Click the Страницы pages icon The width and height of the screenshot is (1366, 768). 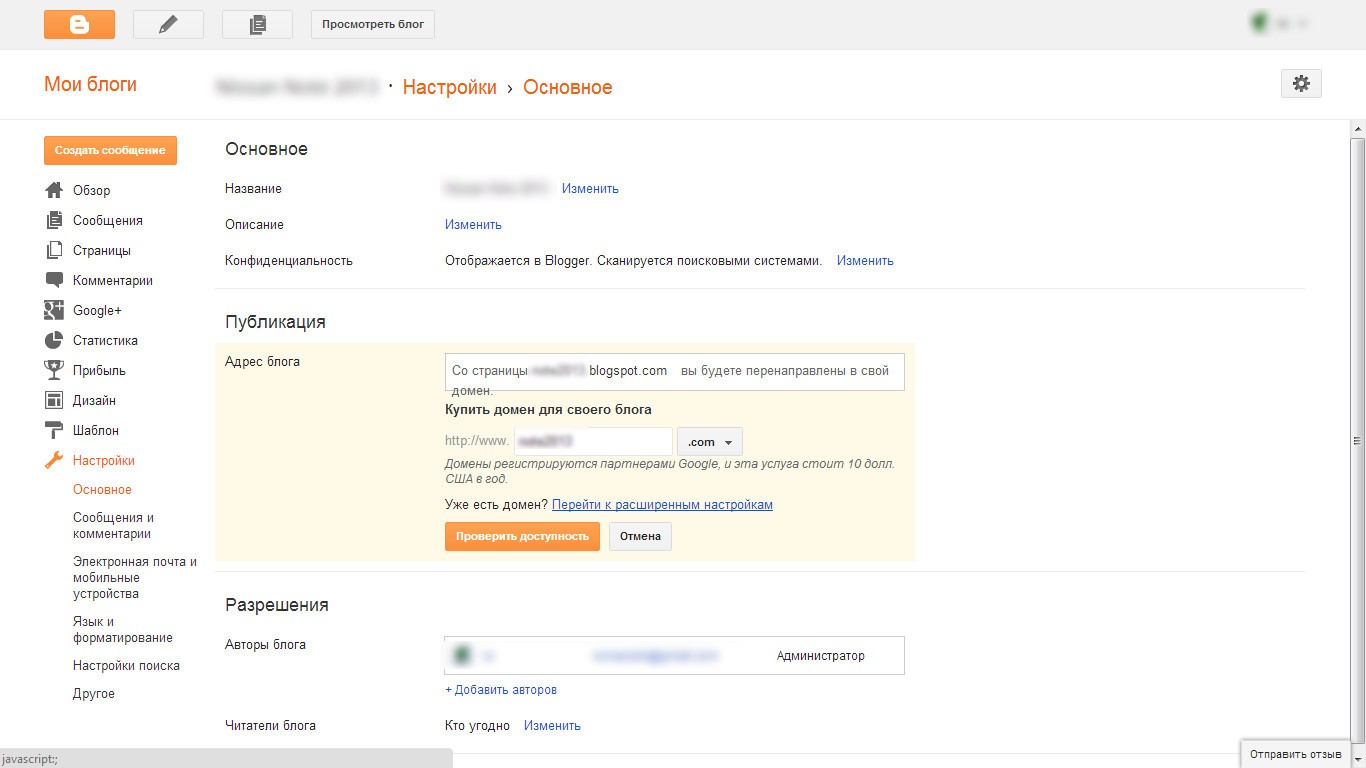pyautogui.click(x=54, y=250)
